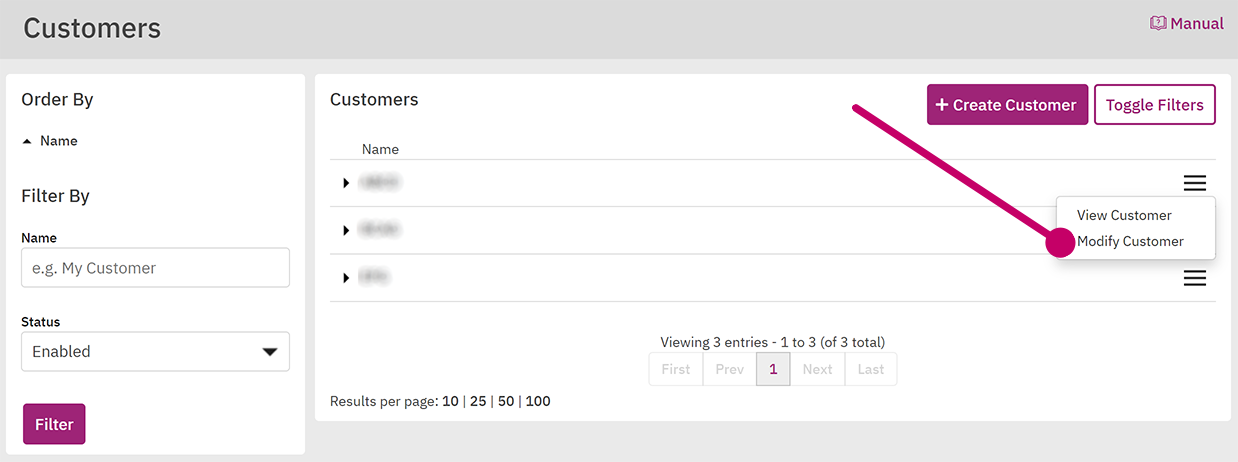The width and height of the screenshot is (1238, 462).
Task: Select View Customer from context menu
Action: click(x=1124, y=215)
